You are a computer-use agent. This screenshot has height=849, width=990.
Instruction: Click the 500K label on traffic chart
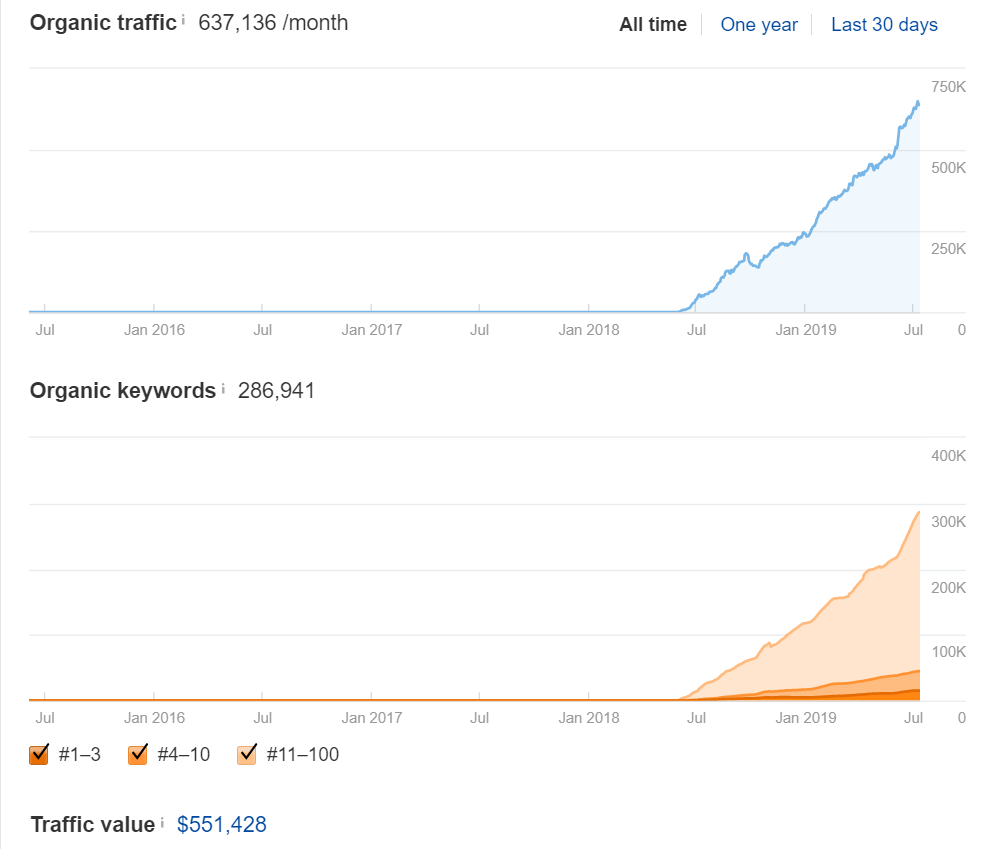(x=948, y=168)
